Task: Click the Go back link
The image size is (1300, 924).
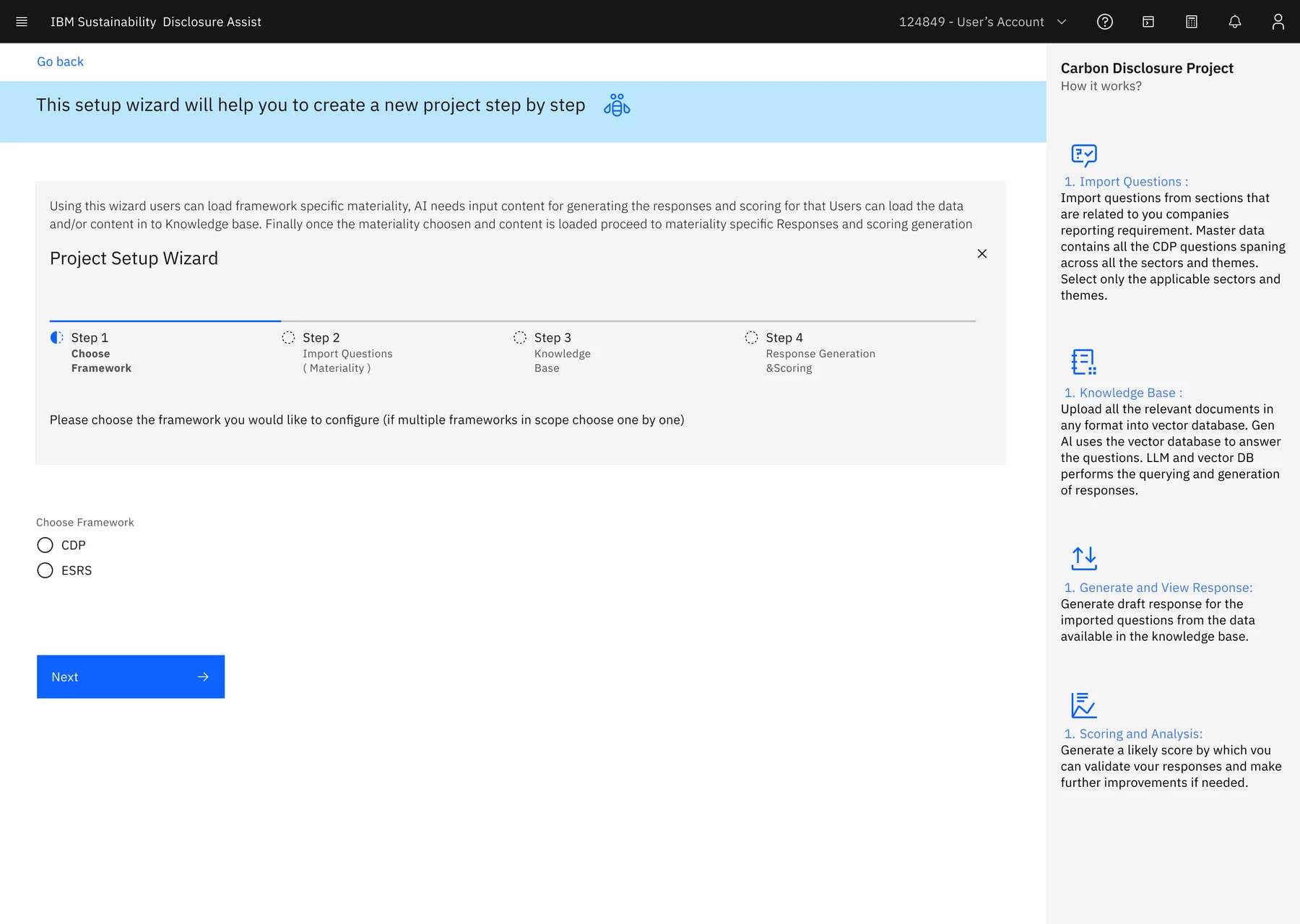Action: pos(60,61)
